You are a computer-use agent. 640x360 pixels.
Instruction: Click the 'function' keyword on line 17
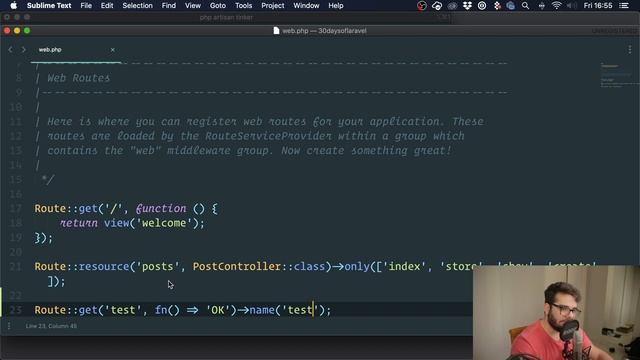tap(161, 209)
